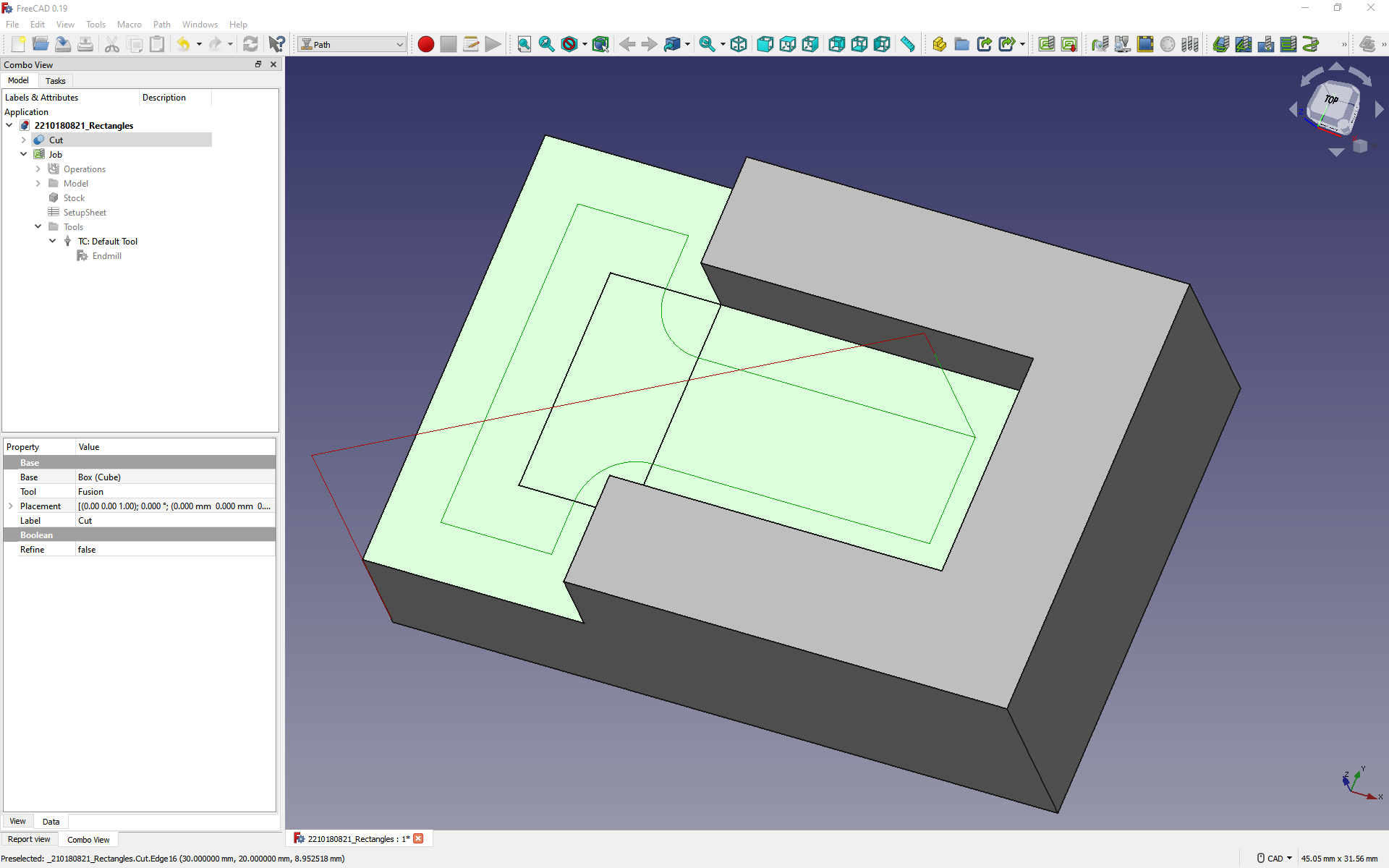Switch to the Data property tab
Viewport: 1389px width, 868px height.
click(51, 821)
